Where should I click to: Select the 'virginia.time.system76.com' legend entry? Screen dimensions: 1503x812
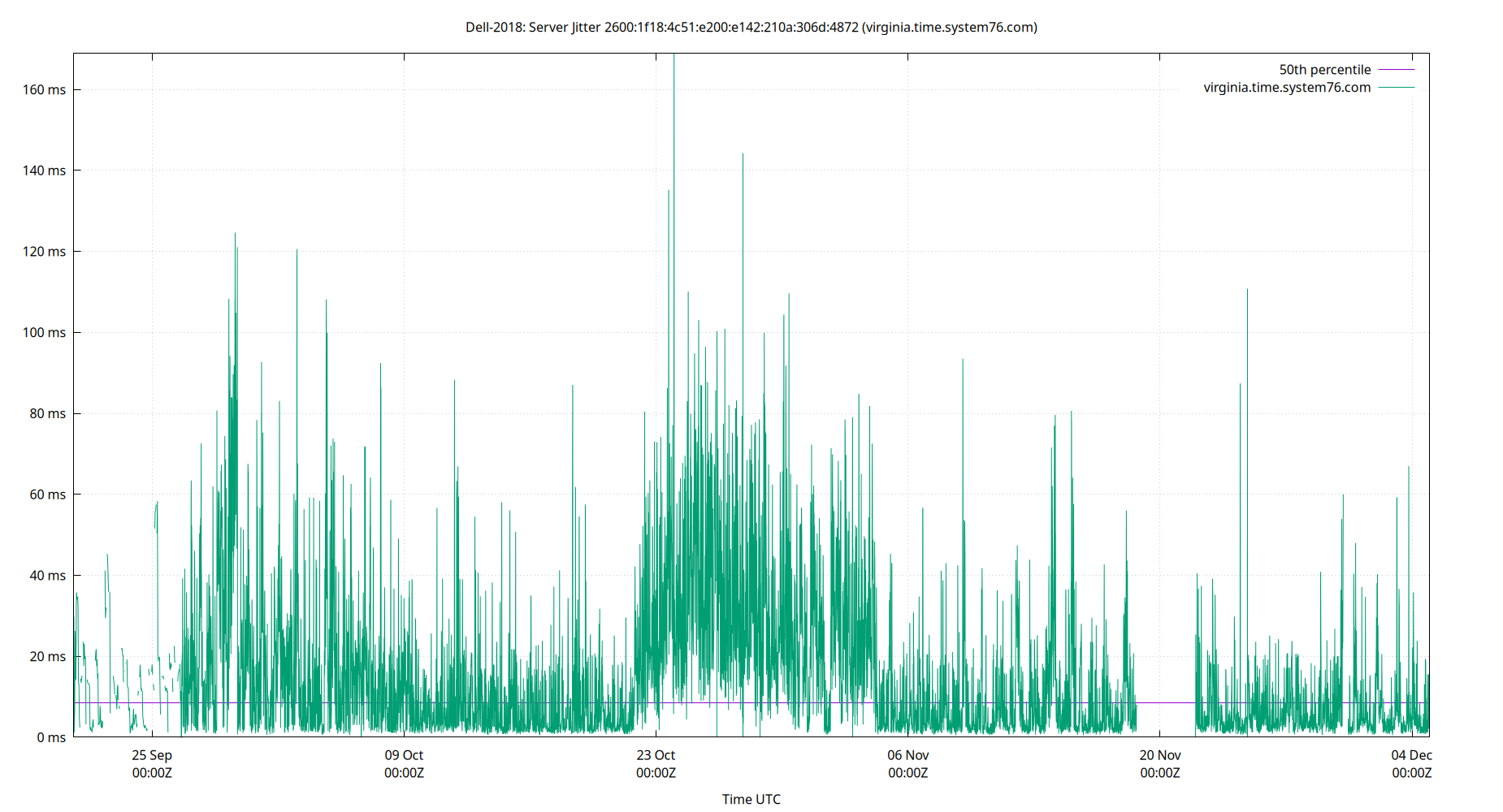[1287, 87]
